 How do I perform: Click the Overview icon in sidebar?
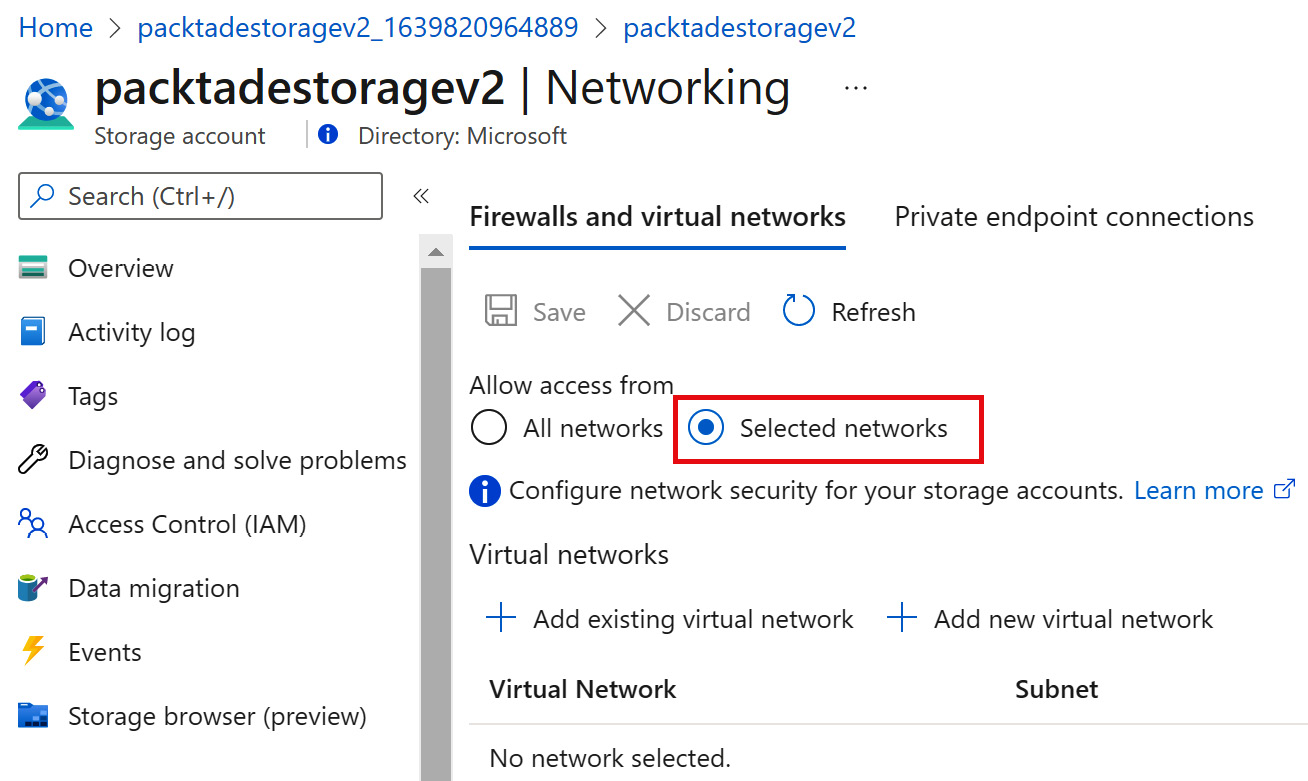point(33,268)
